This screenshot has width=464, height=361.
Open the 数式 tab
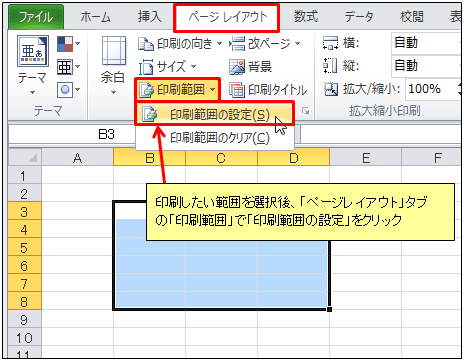[305, 17]
